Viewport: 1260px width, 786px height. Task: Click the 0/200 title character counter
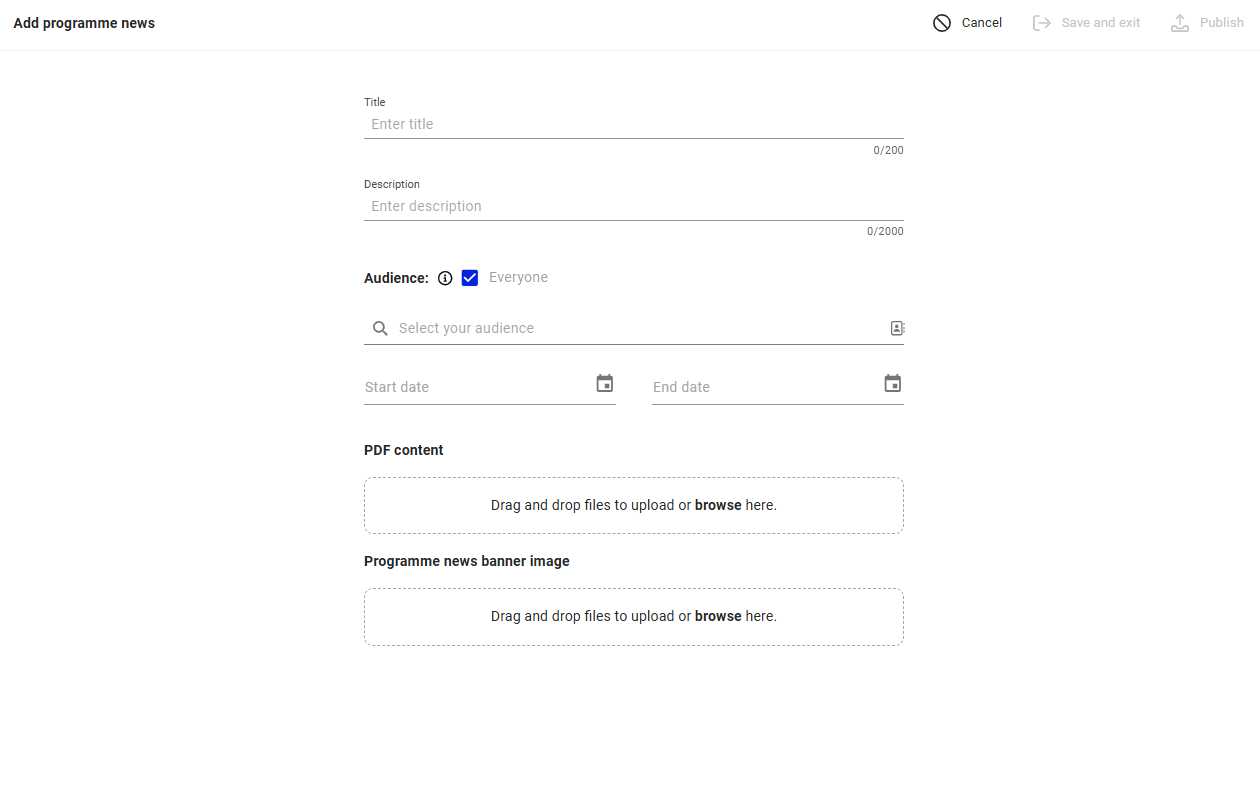[888, 150]
